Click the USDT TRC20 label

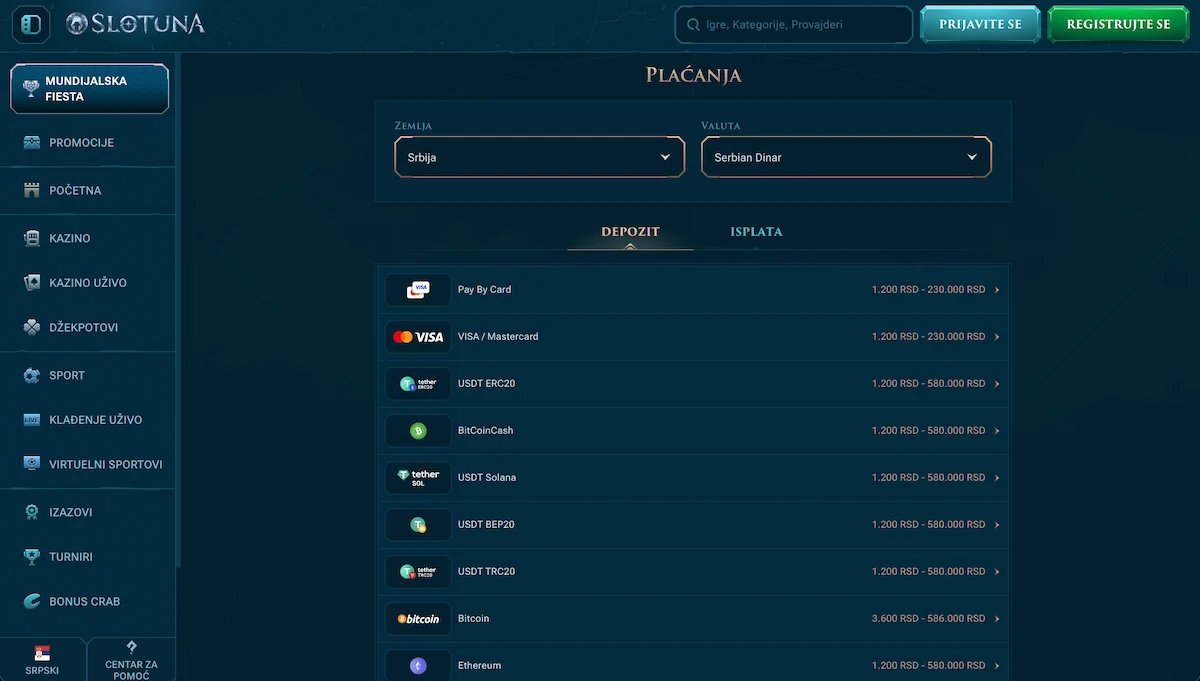[x=486, y=572]
